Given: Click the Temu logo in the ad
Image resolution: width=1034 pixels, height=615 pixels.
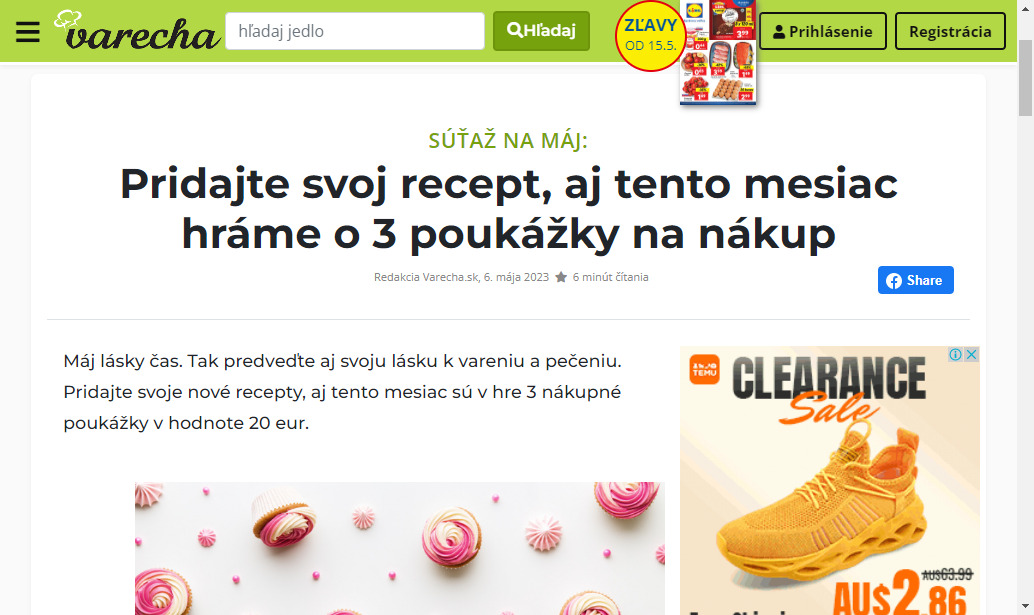Looking at the screenshot, I should 704,369.
